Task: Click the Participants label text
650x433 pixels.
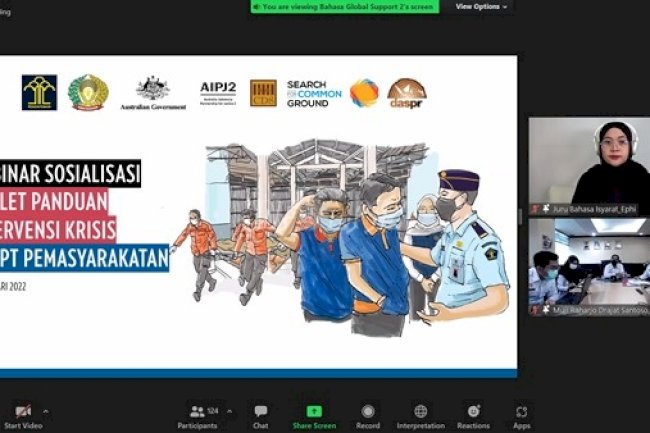Action: point(198,426)
